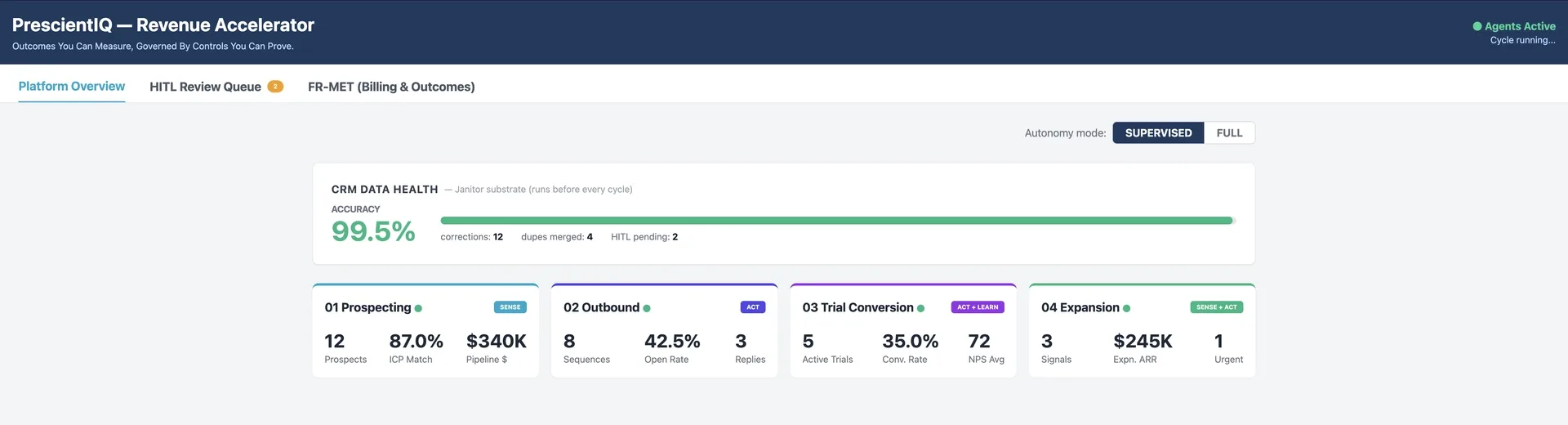Image resolution: width=1568 pixels, height=425 pixels.
Task: Click the tagline under PrescientIQ title
Action: (x=153, y=47)
